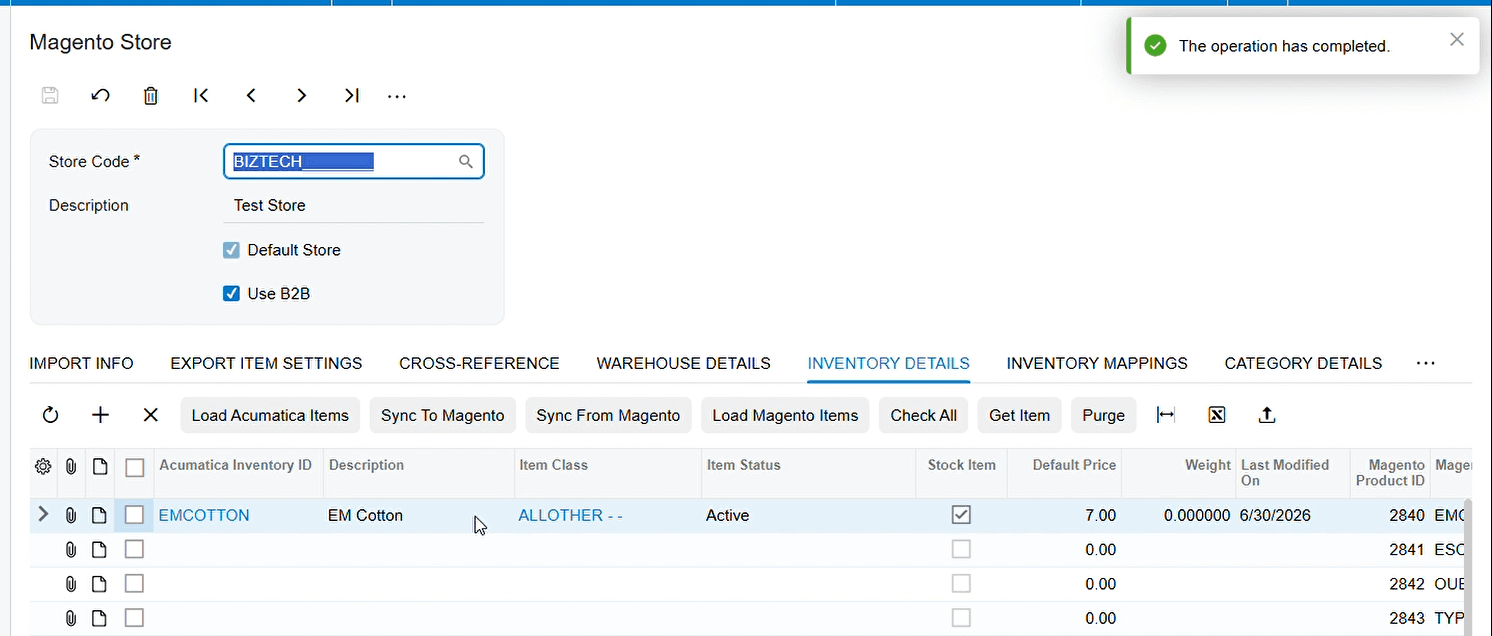Open the note for product 2842 row
The height and width of the screenshot is (636, 1492).
(x=99, y=584)
